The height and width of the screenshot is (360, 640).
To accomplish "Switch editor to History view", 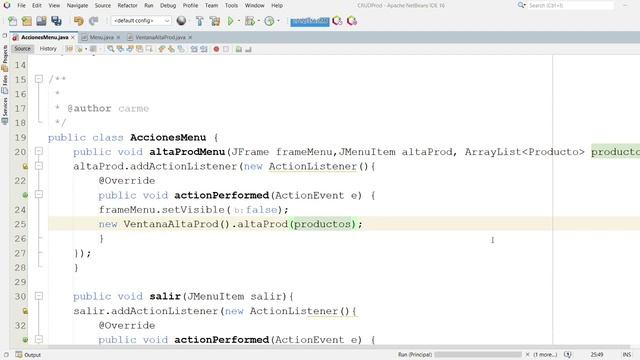I will (48, 49).
